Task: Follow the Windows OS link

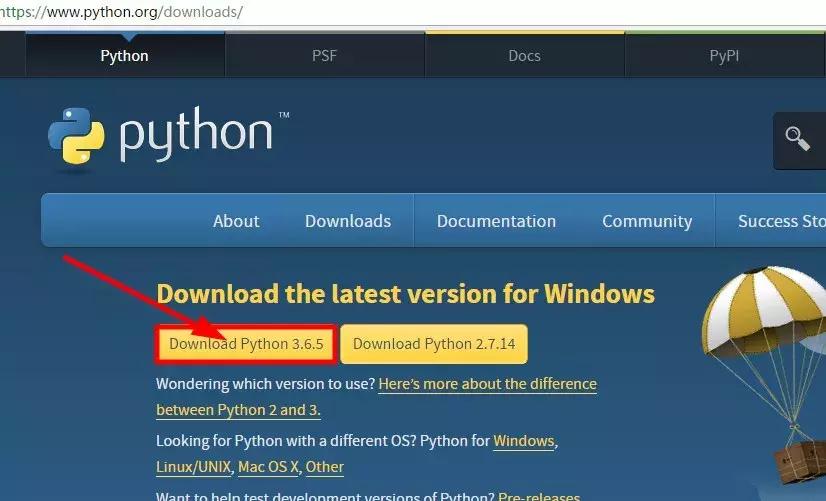Action: [x=524, y=441]
